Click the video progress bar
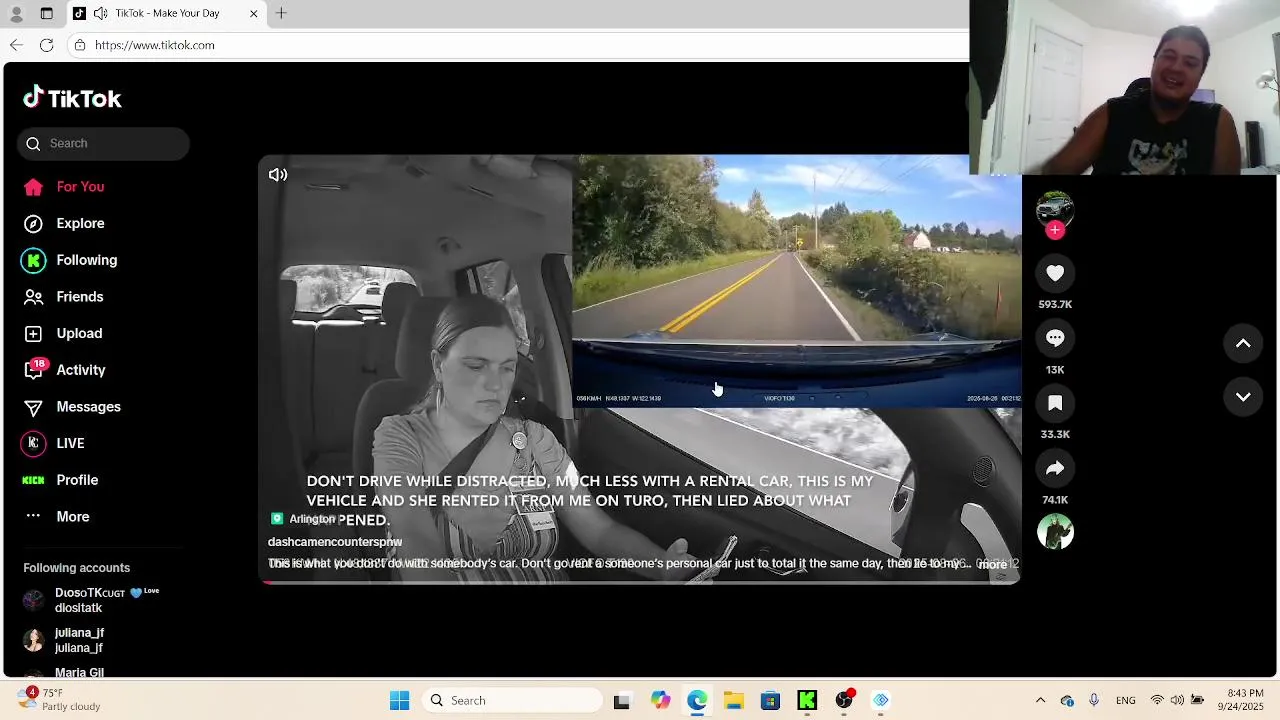Screen dimensions: 1280x720 tap(640, 582)
